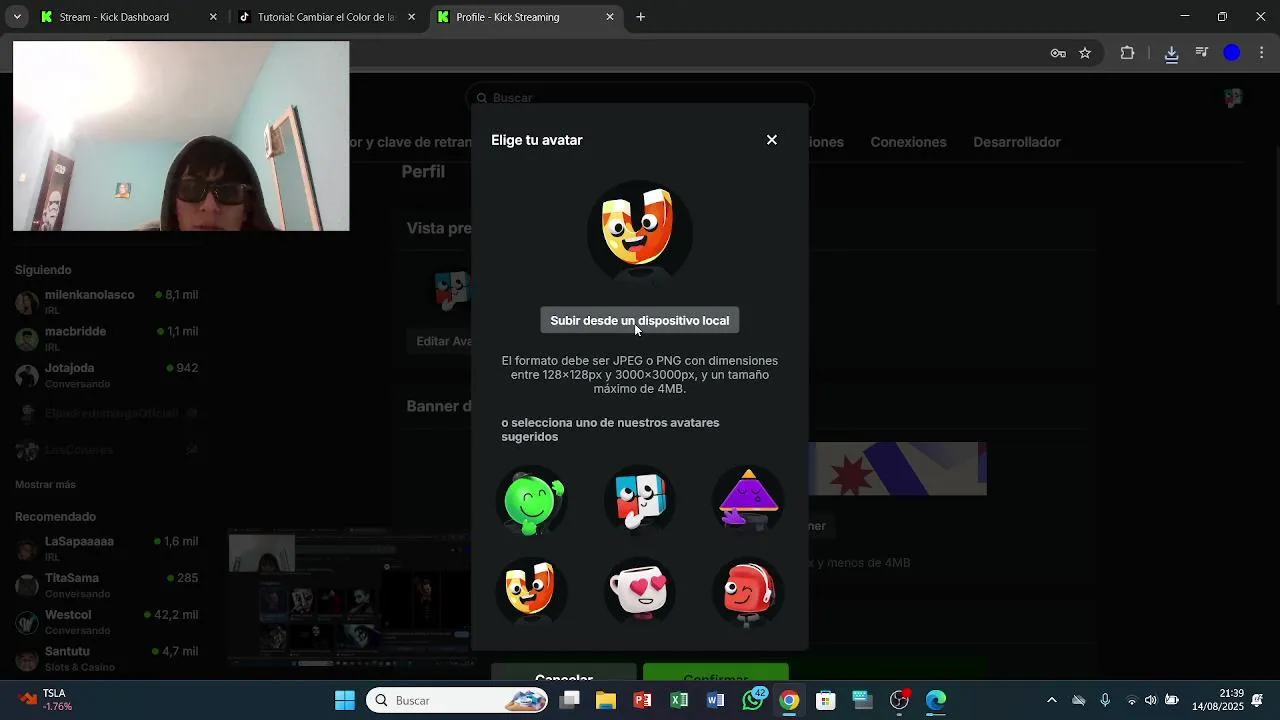This screenshot has height=720, width=1280.
Task: Select the red headphones avatar
Action: point(748,591)
